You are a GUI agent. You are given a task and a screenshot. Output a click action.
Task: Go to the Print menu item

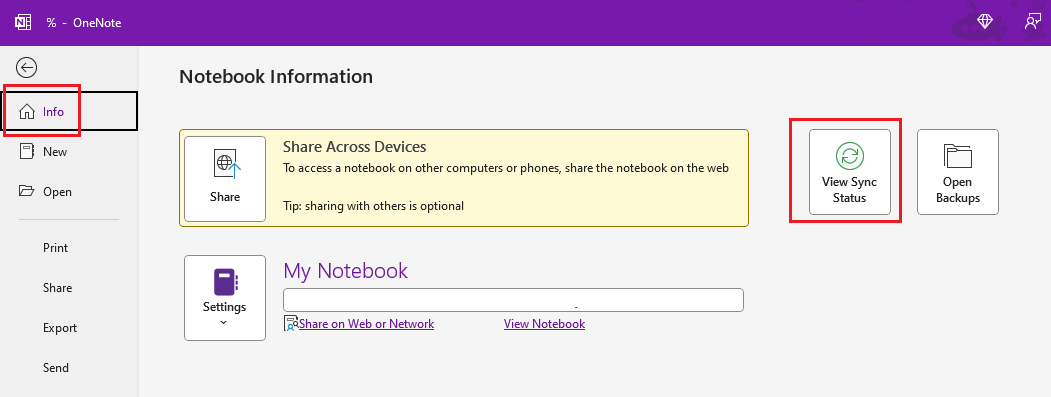click(x=56, y=247)
